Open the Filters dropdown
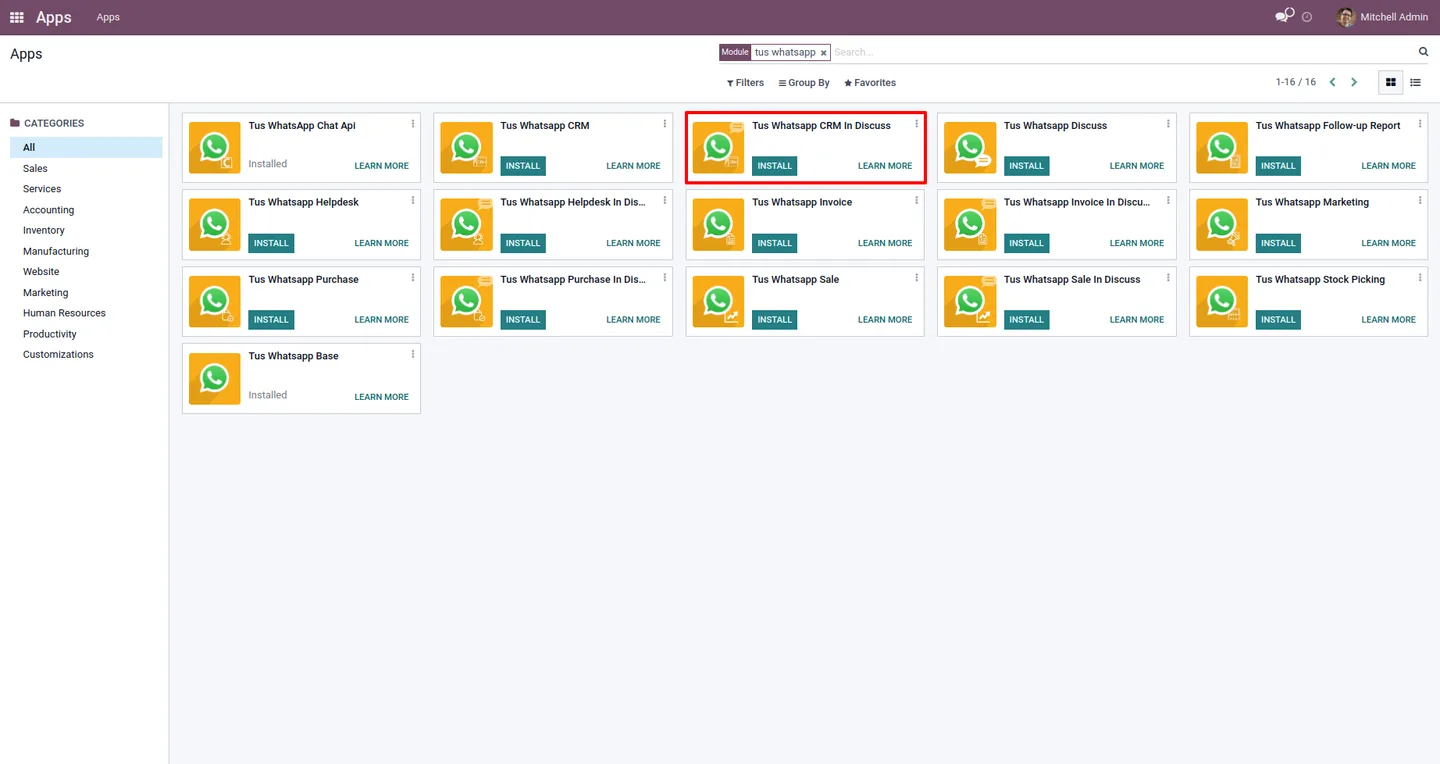This screenshot has width=1440, height=764. (x=745, y=83)
